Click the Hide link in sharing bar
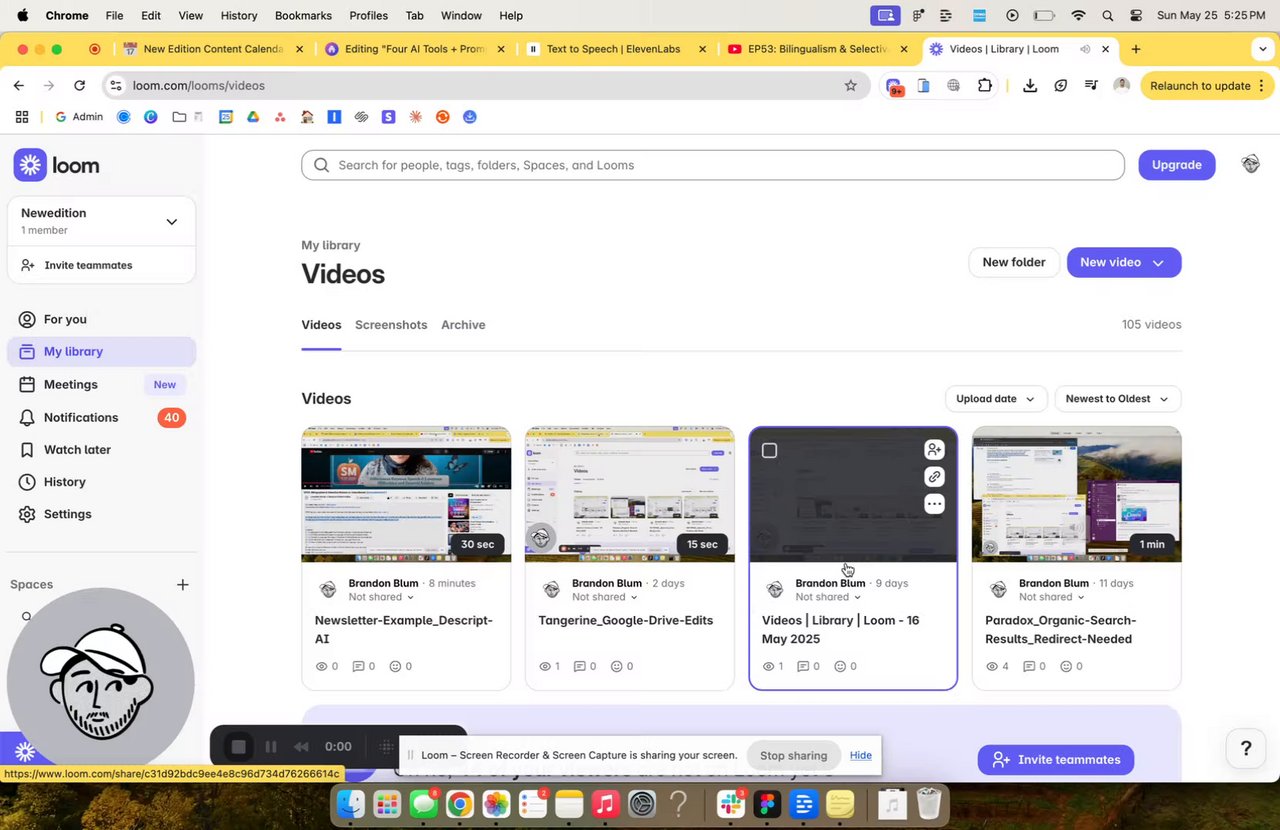This screenshot has height=830, width=1280. click(861, 755)
